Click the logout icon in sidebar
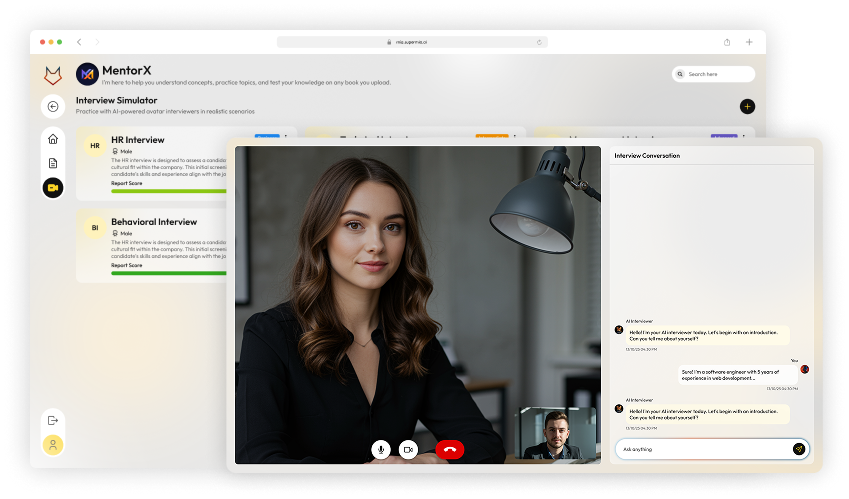Viewport: 849px width, 499px height. (x=53, y=421)
